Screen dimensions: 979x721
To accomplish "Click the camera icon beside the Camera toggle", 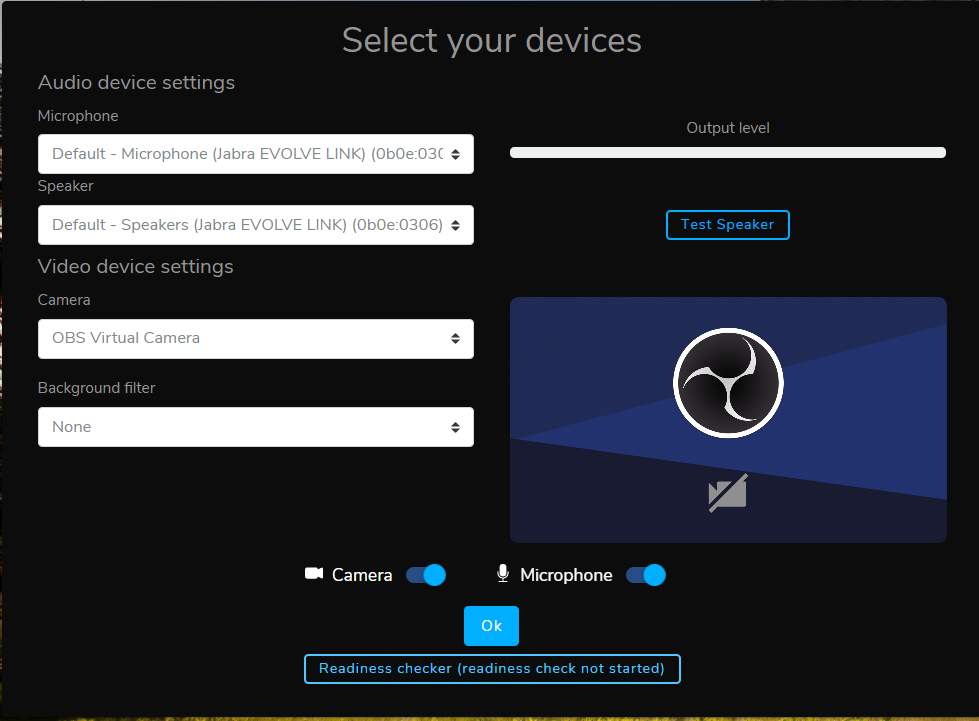I will pos(314,574).
